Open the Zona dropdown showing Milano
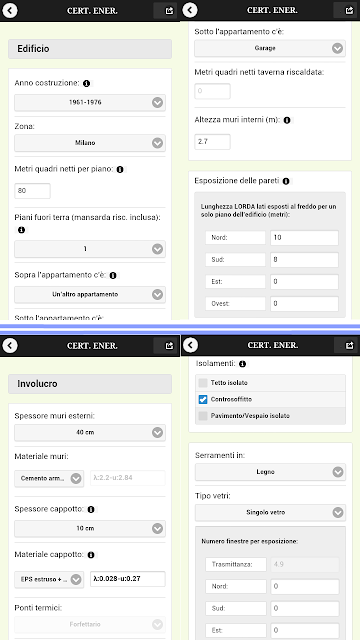This screenshot has height=640, width=360. click(x=90, y=143)
